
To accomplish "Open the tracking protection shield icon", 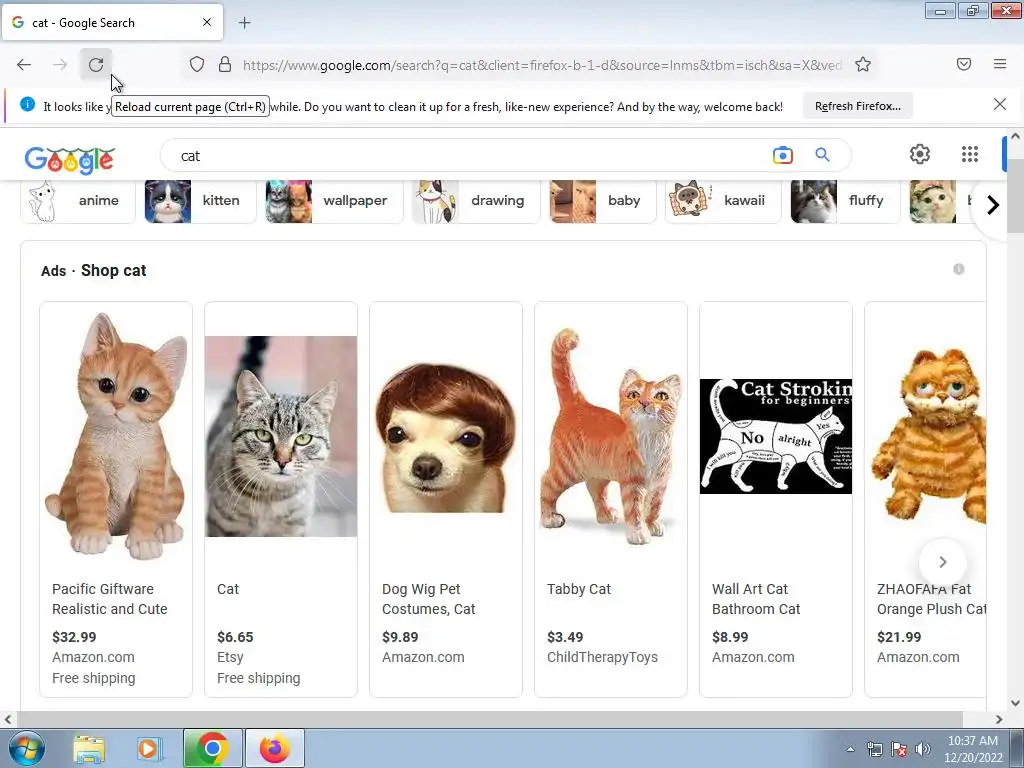I will tap(197, 64).
